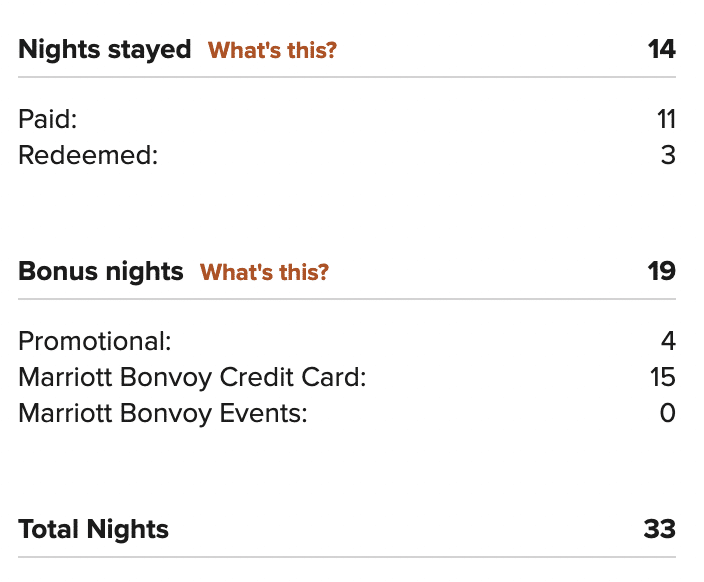Click the divider line under Nights stayed
Image resolution: width=704 pixels, height=582 pixels.
pos(347,77)
